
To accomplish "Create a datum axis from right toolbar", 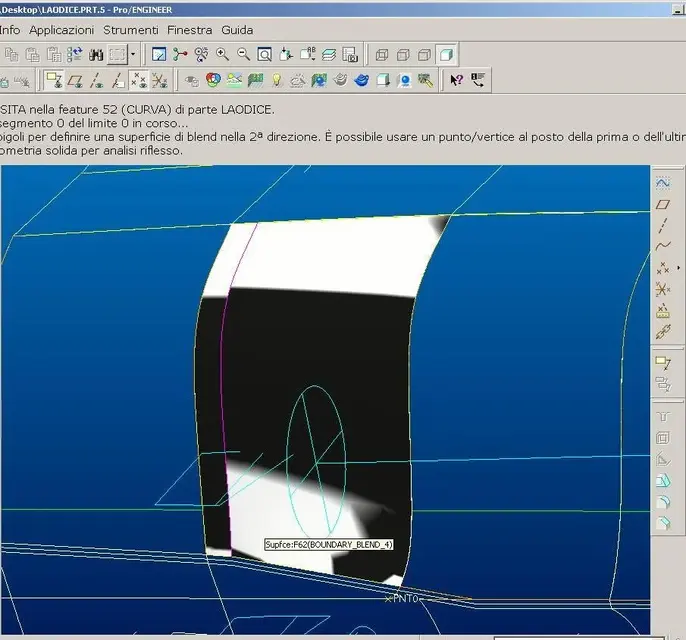I will pos(663,225).
